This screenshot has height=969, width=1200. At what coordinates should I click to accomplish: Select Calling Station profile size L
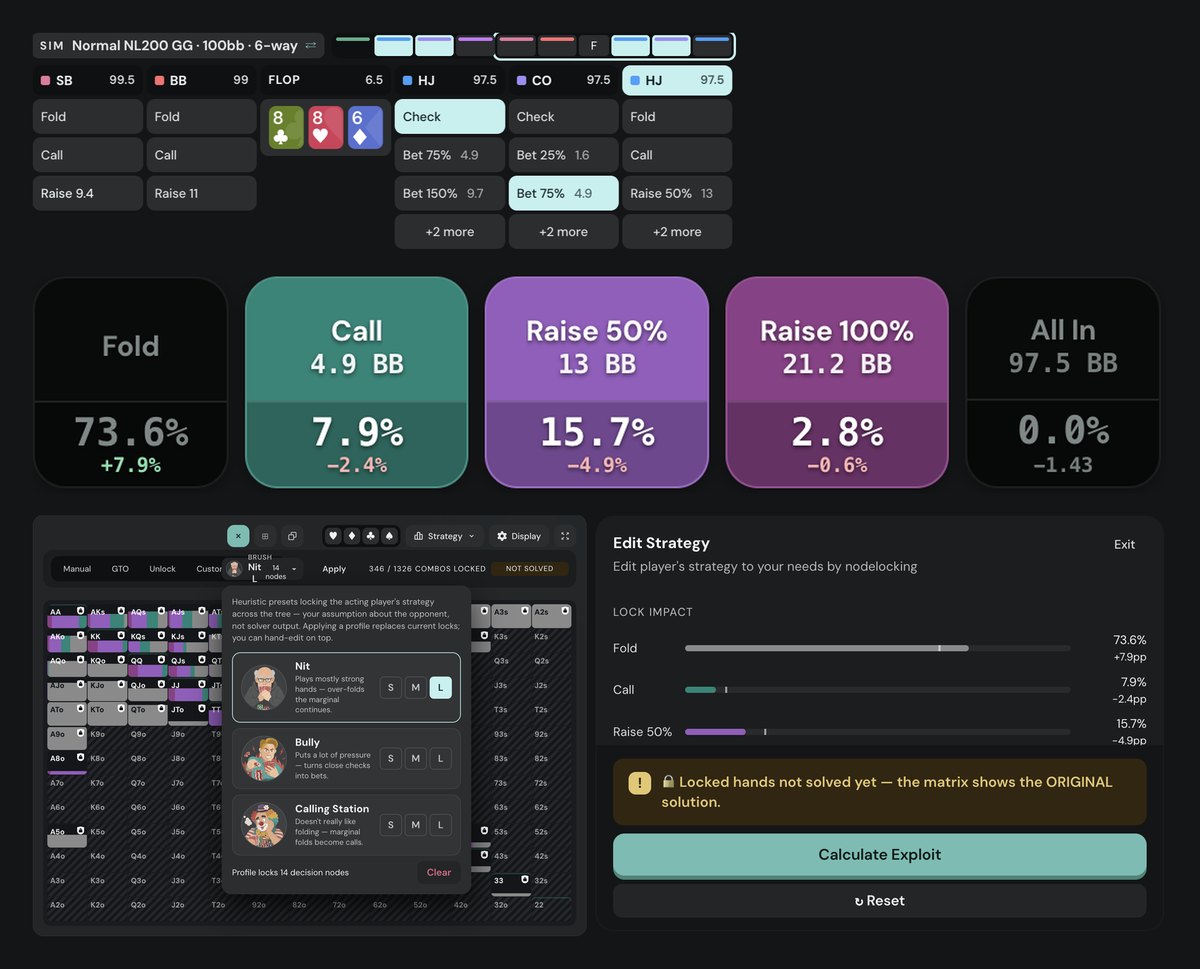coord(441,825)
